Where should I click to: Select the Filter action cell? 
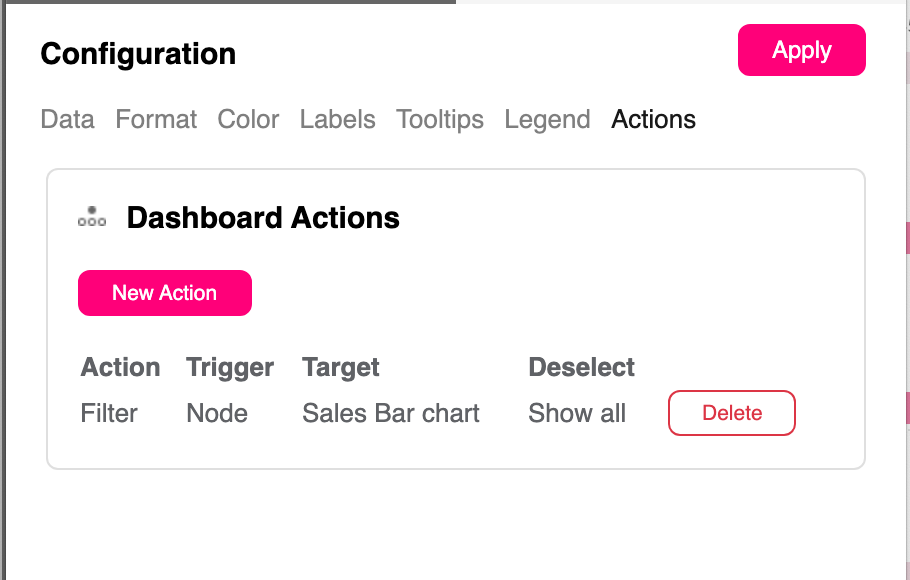[x=109, y=413]
